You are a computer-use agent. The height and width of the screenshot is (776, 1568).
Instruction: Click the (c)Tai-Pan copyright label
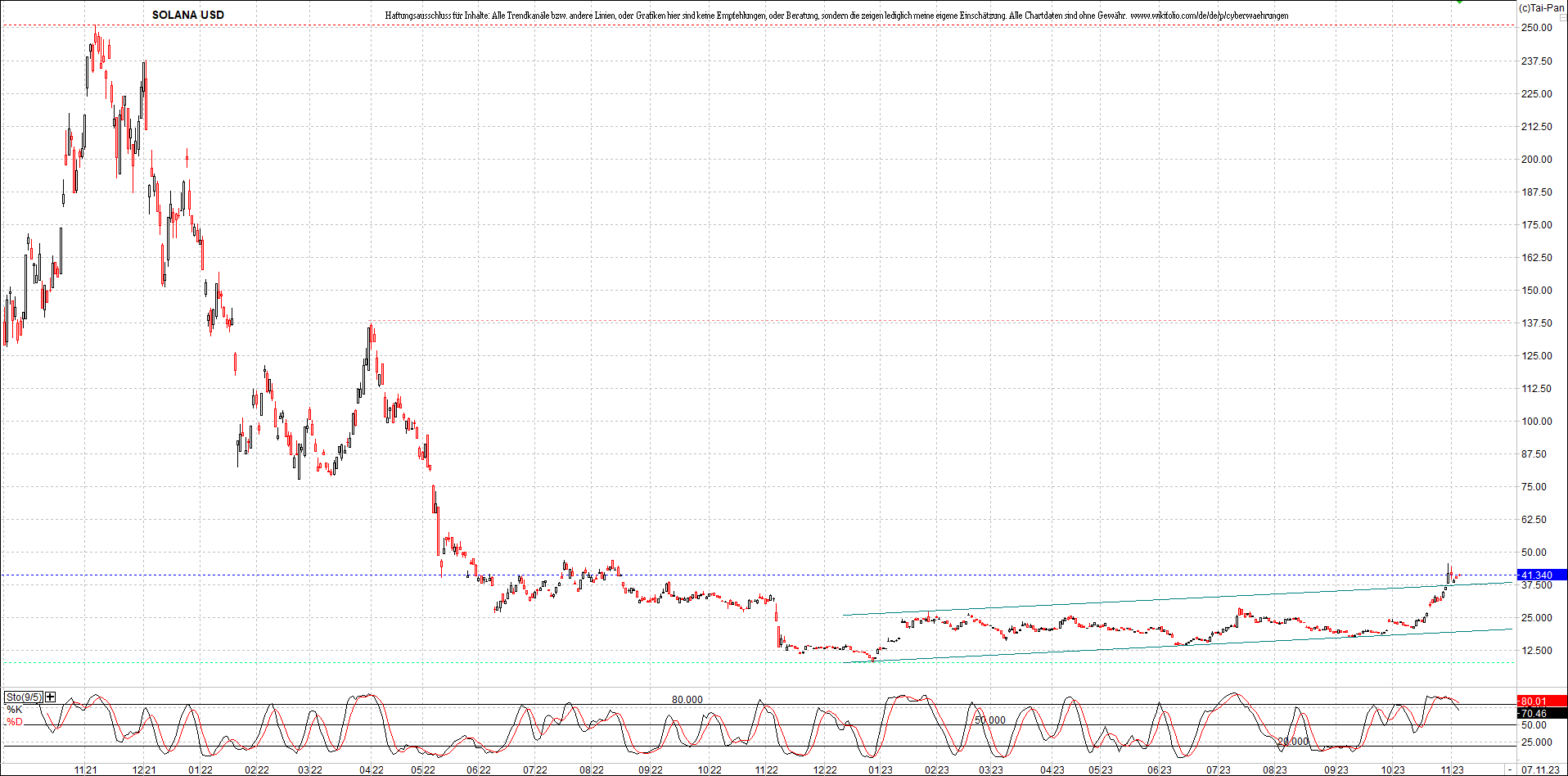coord(1541,6)
